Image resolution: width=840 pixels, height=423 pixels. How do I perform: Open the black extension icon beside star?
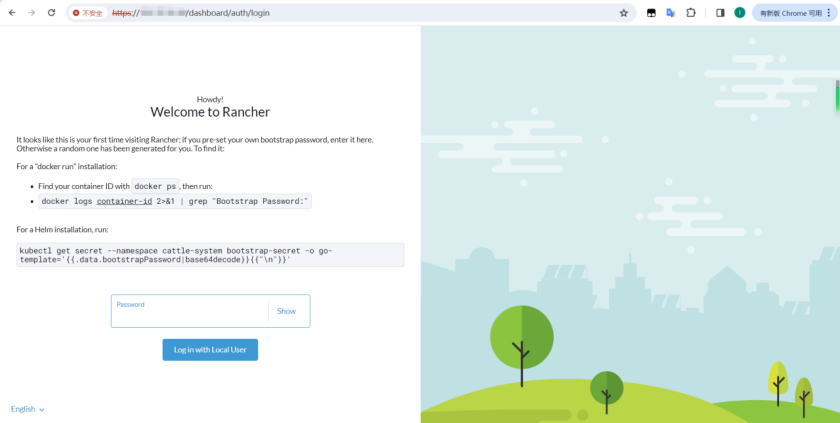click(651, 13)
